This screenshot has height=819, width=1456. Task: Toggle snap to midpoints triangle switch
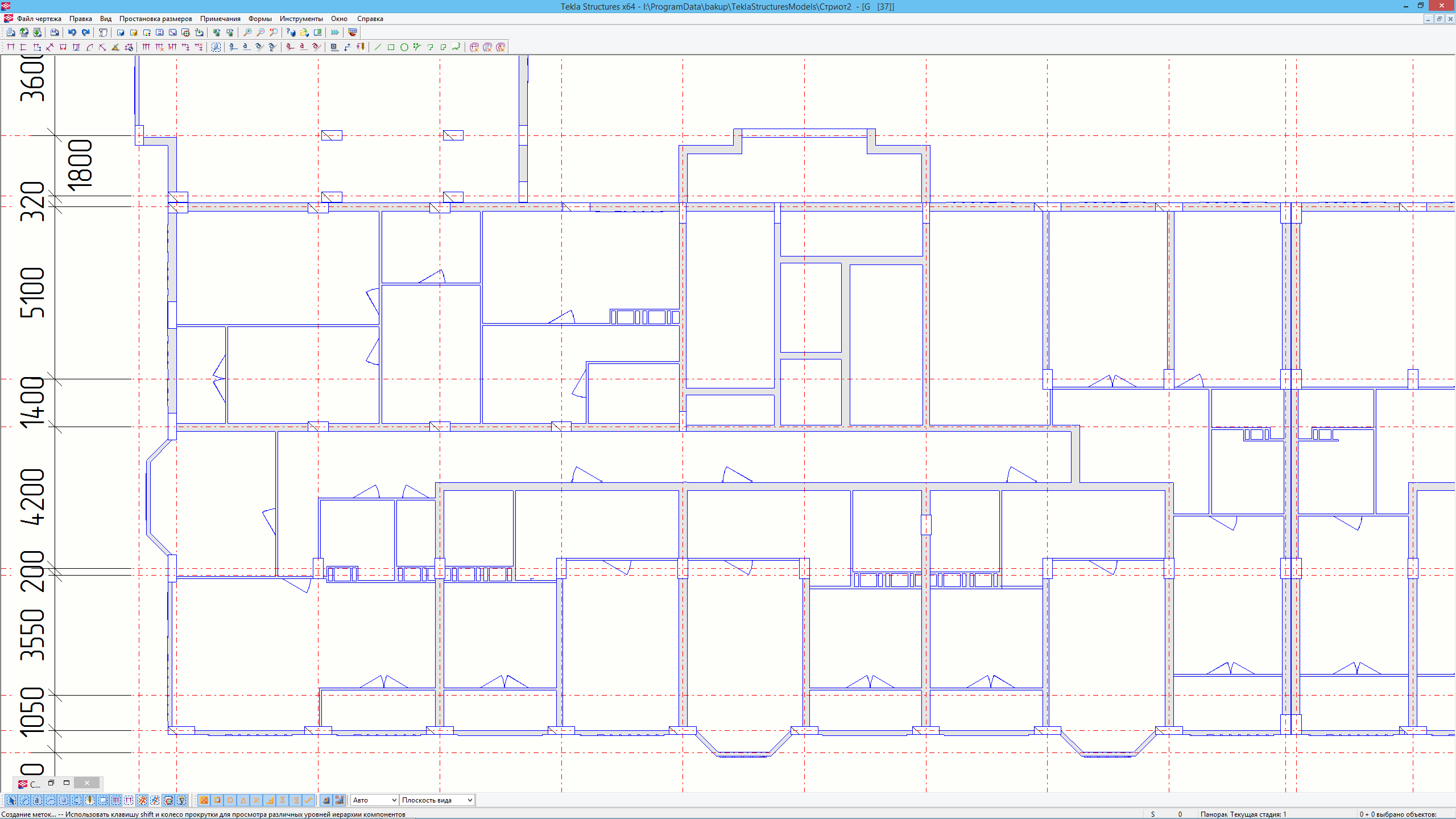click(x=243, y=800)
